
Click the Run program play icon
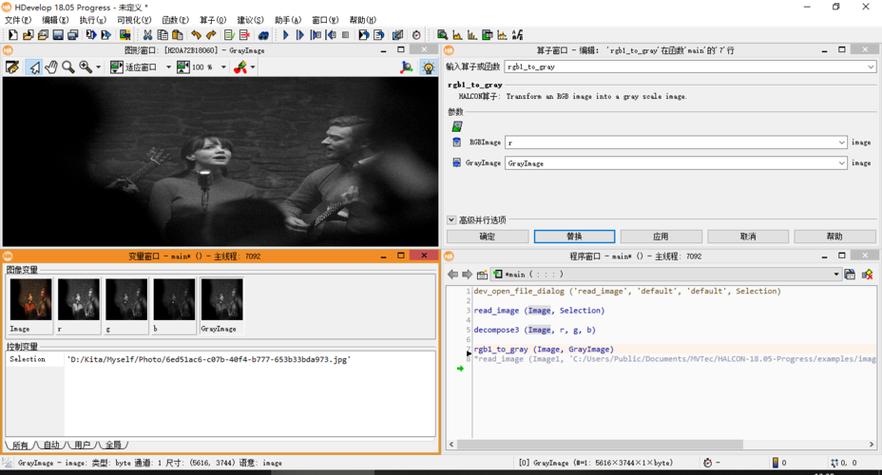click(x=286, y=35)
